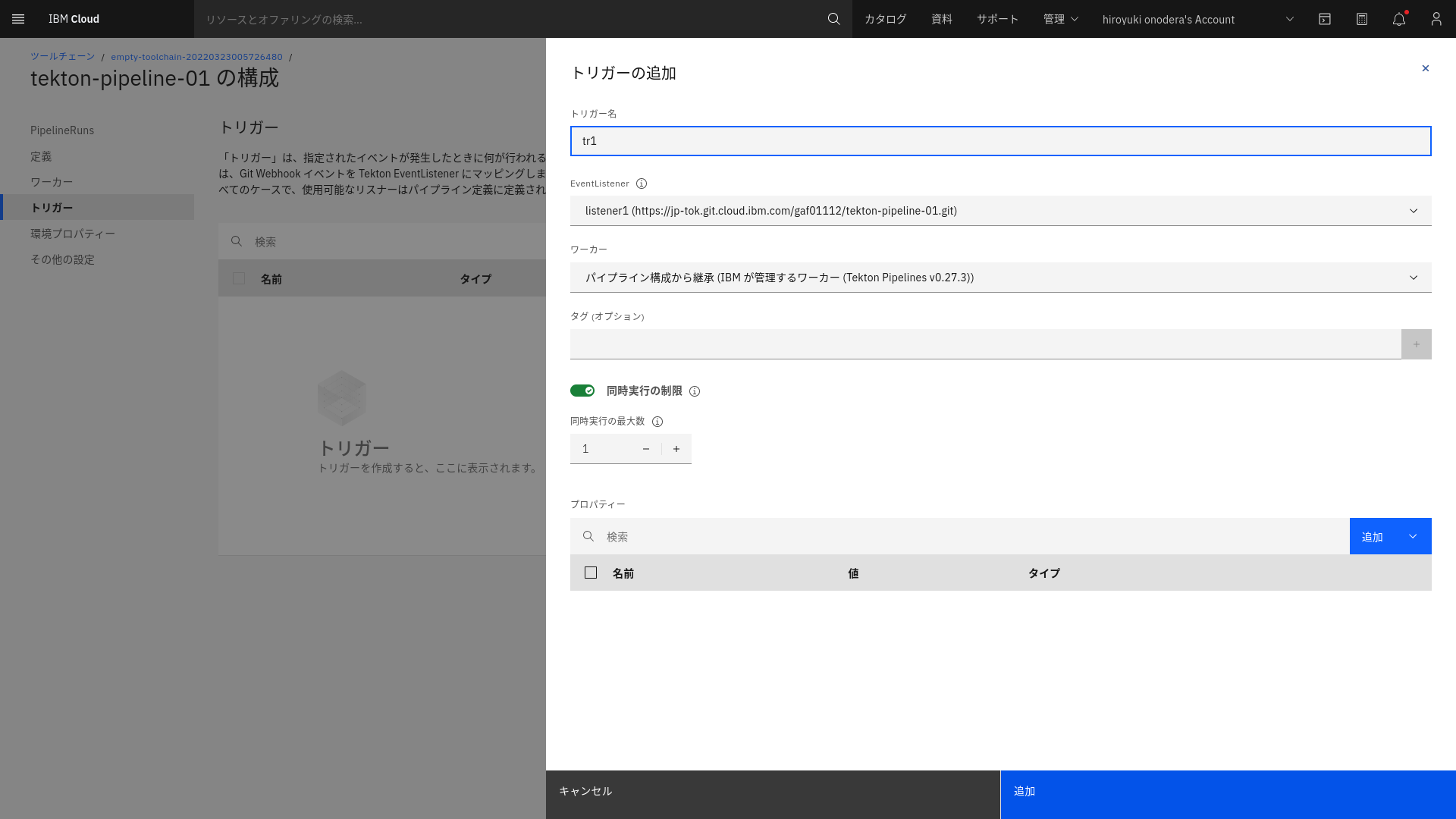Open the empty-toolchain breadcrumb link
1456x819 pixels.
tap(196, 56)
